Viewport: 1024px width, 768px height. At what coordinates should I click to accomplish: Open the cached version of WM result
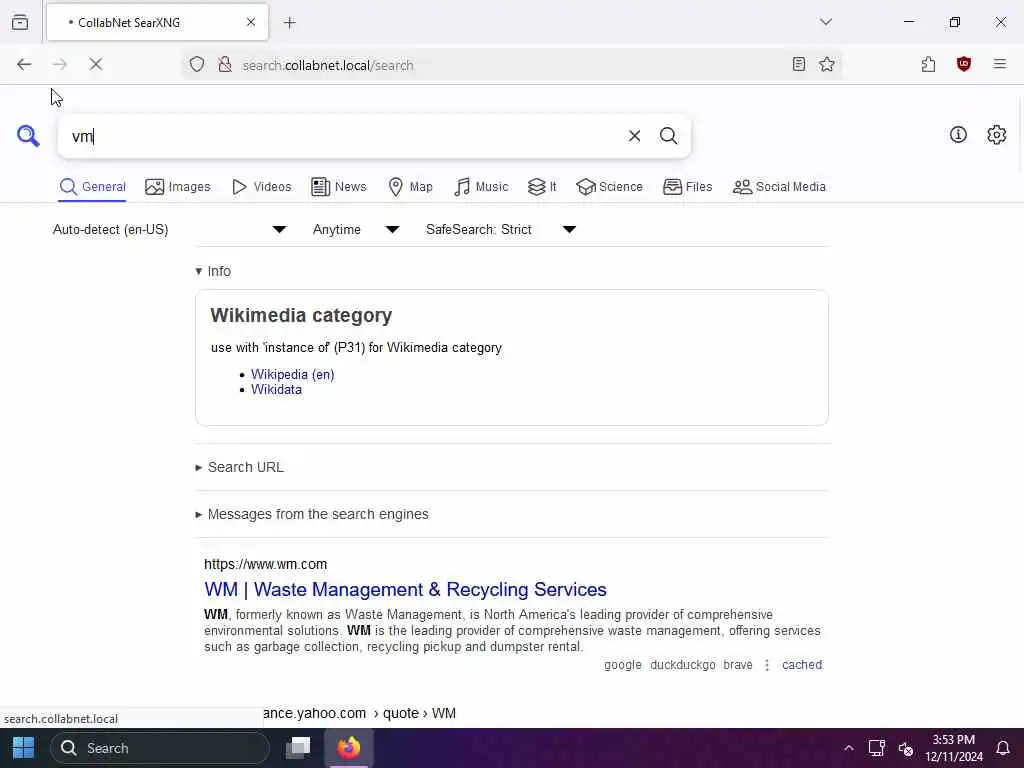point(802,665)
